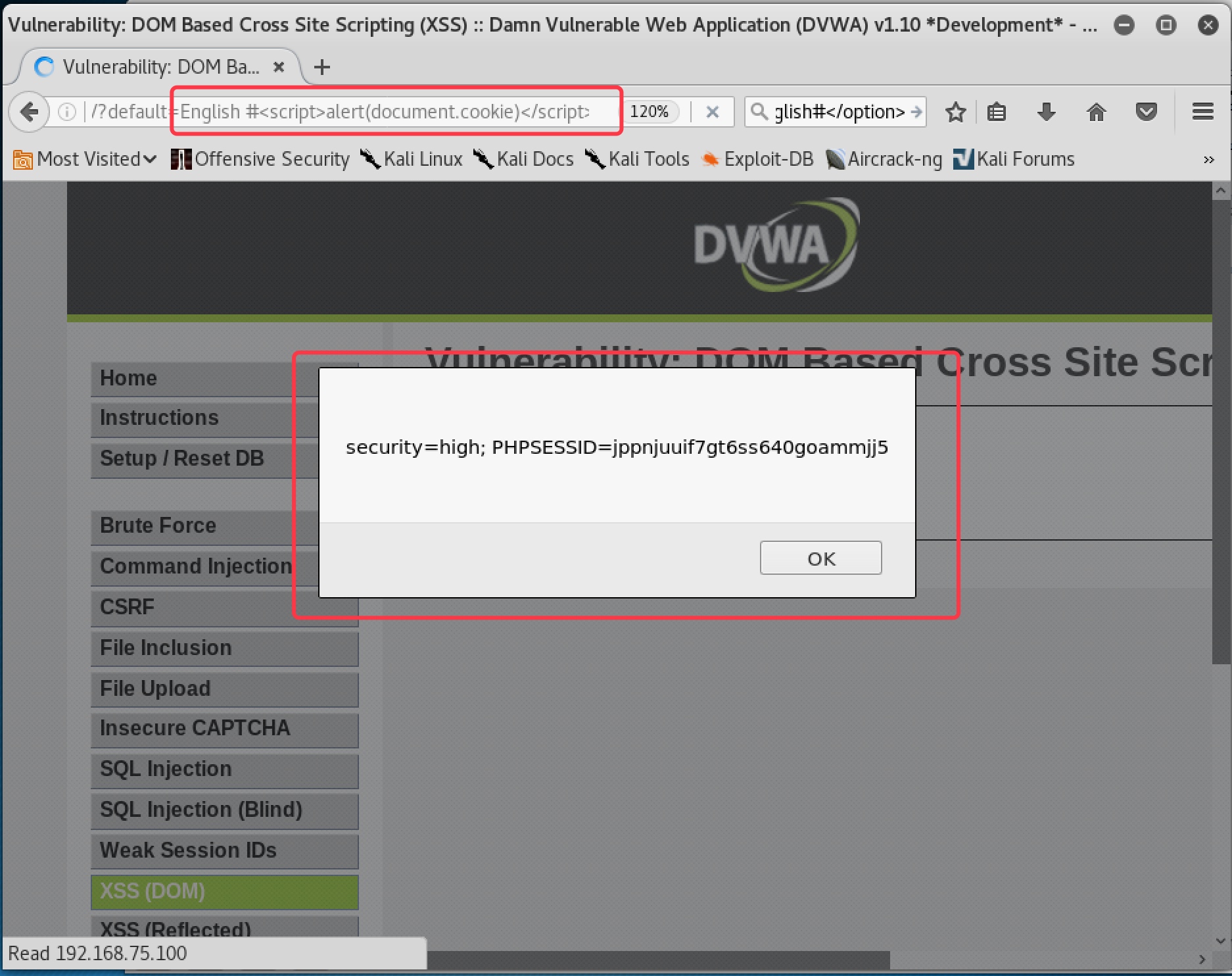This screenshot has height=976, width=1232.
Task: Open the downloads arrow icon
Action: (x=1046, y=112)
